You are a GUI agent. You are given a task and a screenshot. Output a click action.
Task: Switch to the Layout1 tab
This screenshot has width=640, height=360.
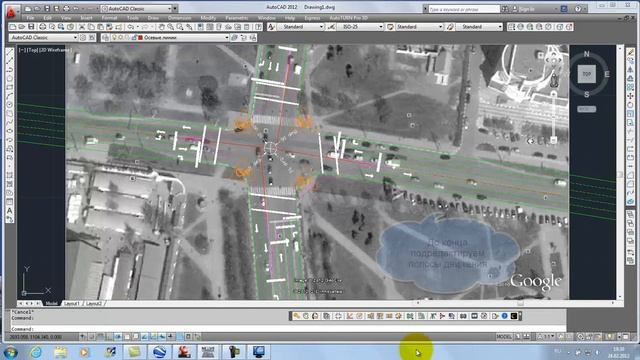pyautogui.click(x=71, y=304)
